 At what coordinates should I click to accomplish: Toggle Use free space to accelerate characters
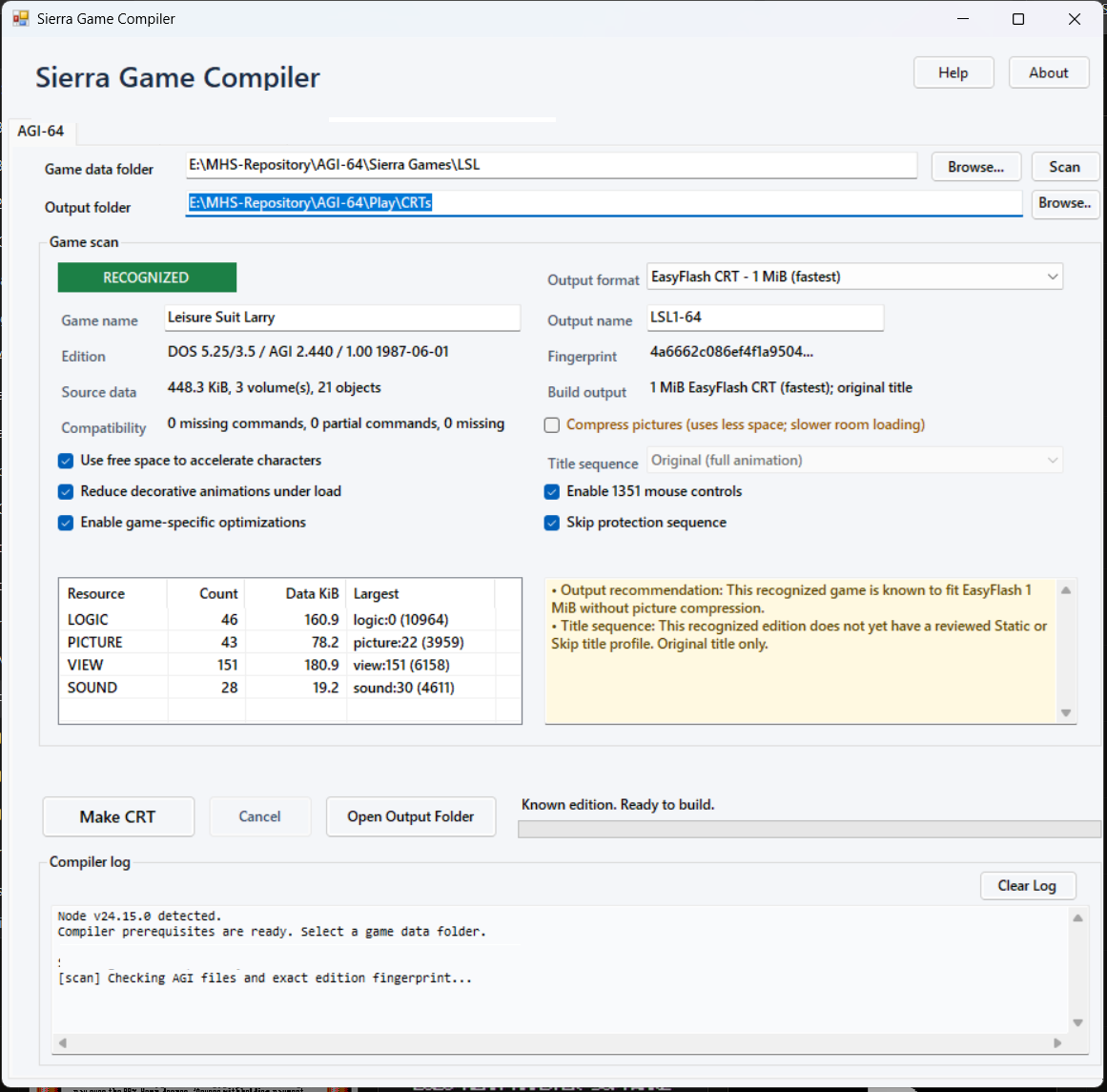pos(66,462)
